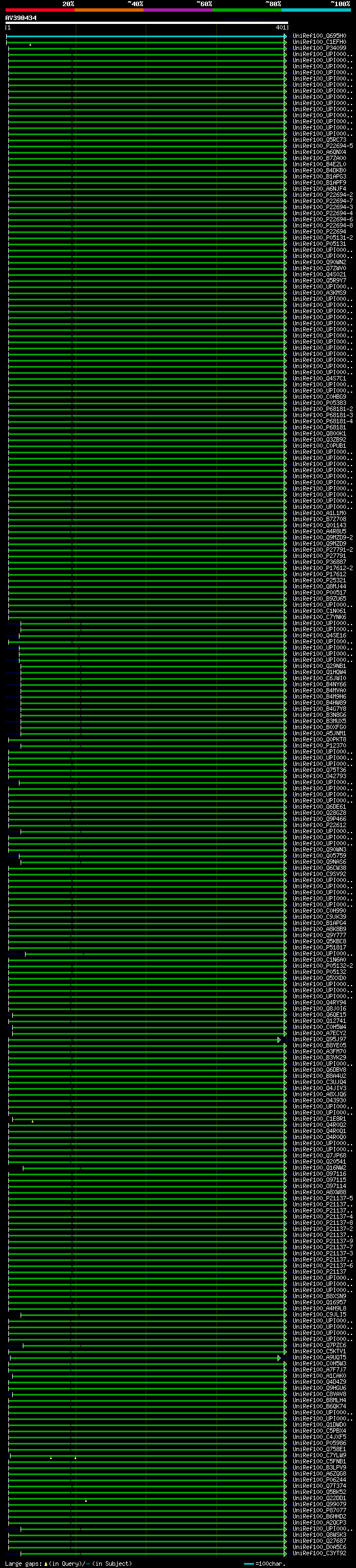Select the query label AV390434
356x1568 pixels.
pos(21,18)
